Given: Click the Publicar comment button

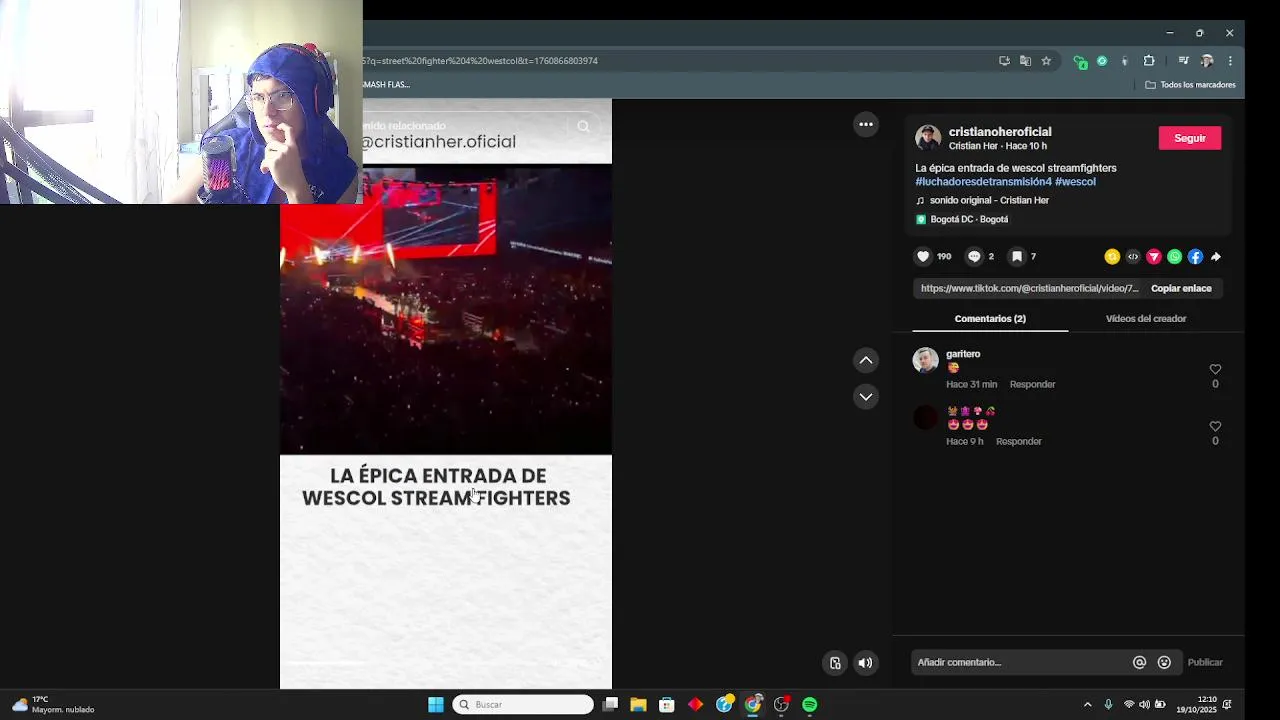Looking at the screenshot, I should click(1205, 662).
